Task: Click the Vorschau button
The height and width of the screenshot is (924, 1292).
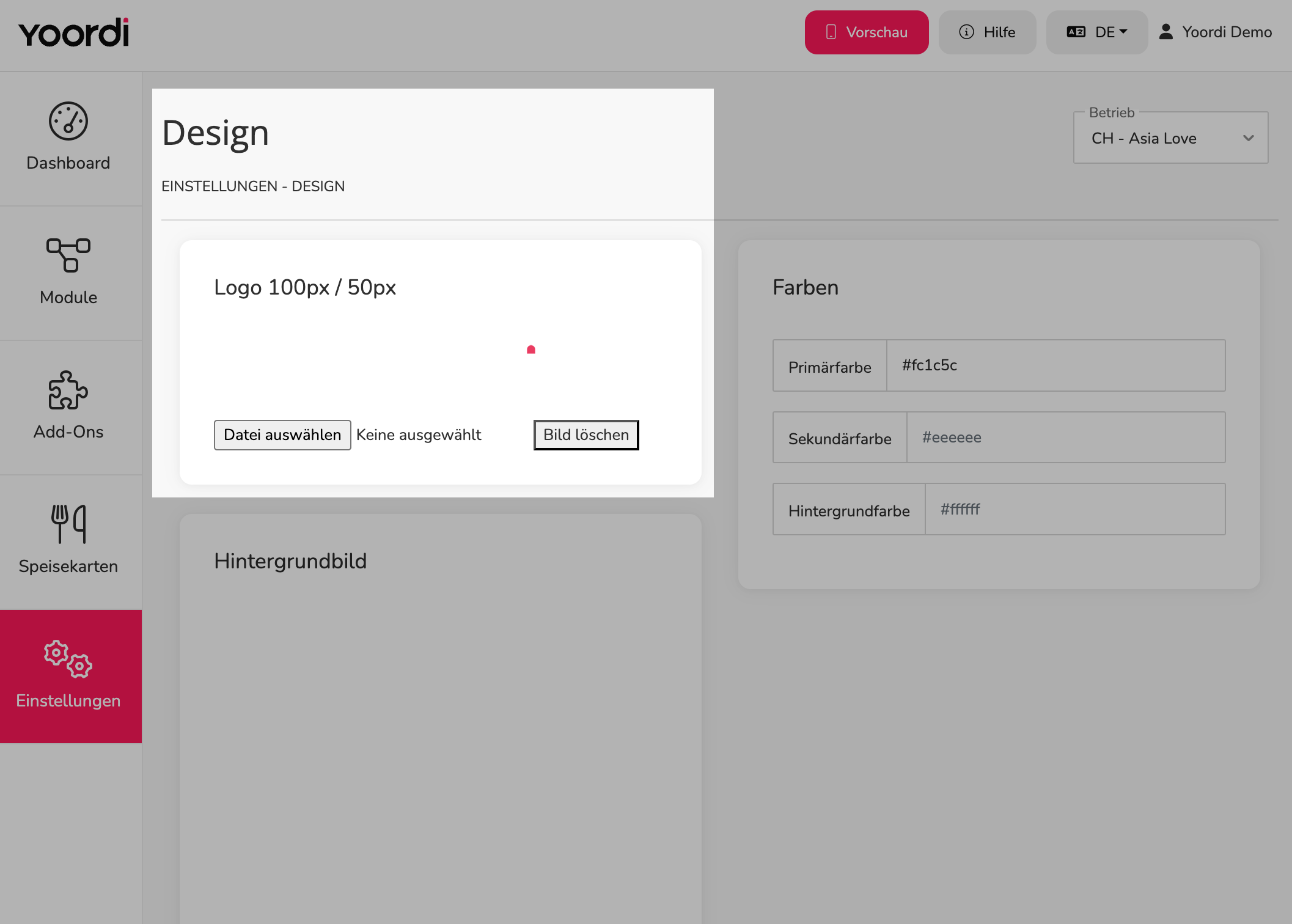Action: click(x=867, y=32)
